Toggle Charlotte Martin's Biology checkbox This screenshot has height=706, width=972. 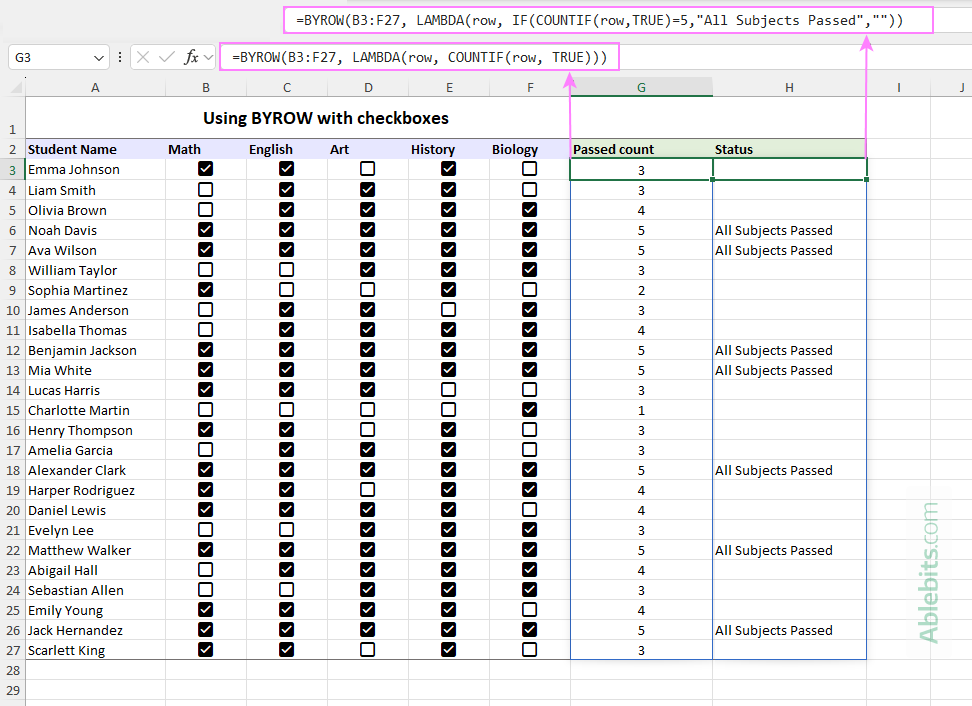pyautogui.click(x=530, y=410)
